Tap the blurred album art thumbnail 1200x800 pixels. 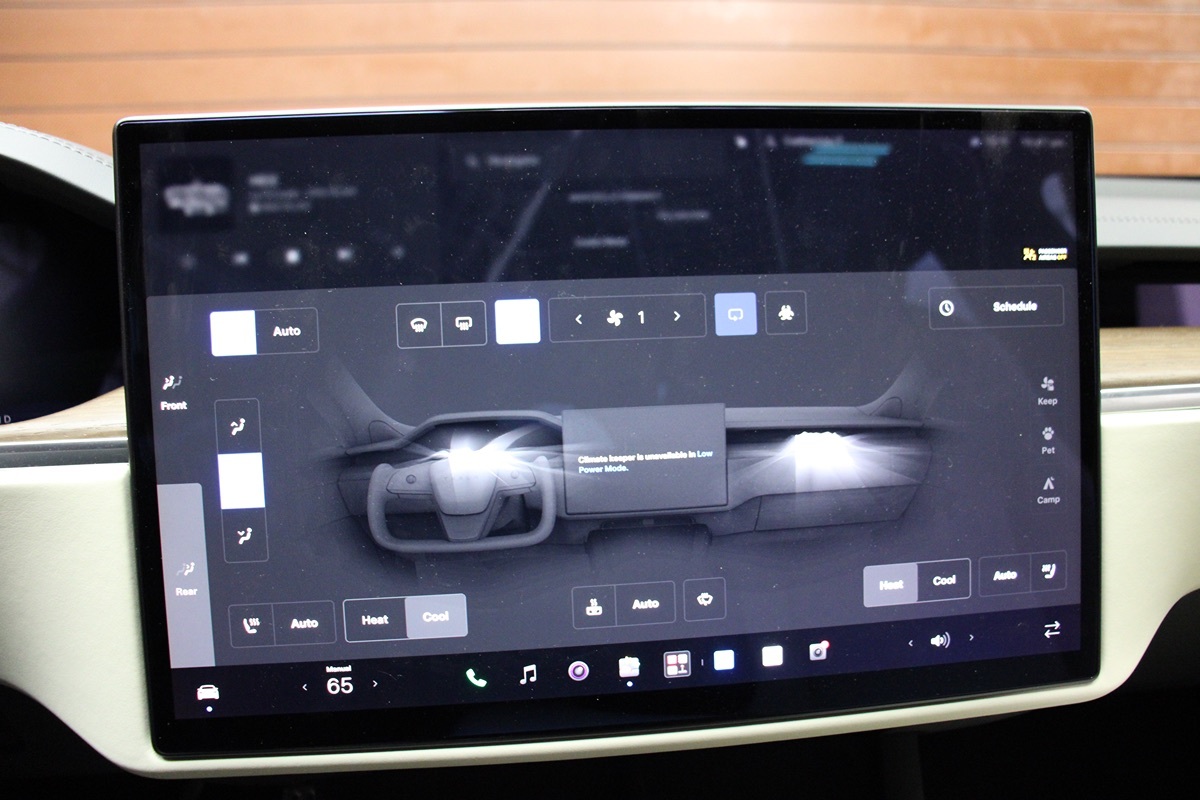198,197
